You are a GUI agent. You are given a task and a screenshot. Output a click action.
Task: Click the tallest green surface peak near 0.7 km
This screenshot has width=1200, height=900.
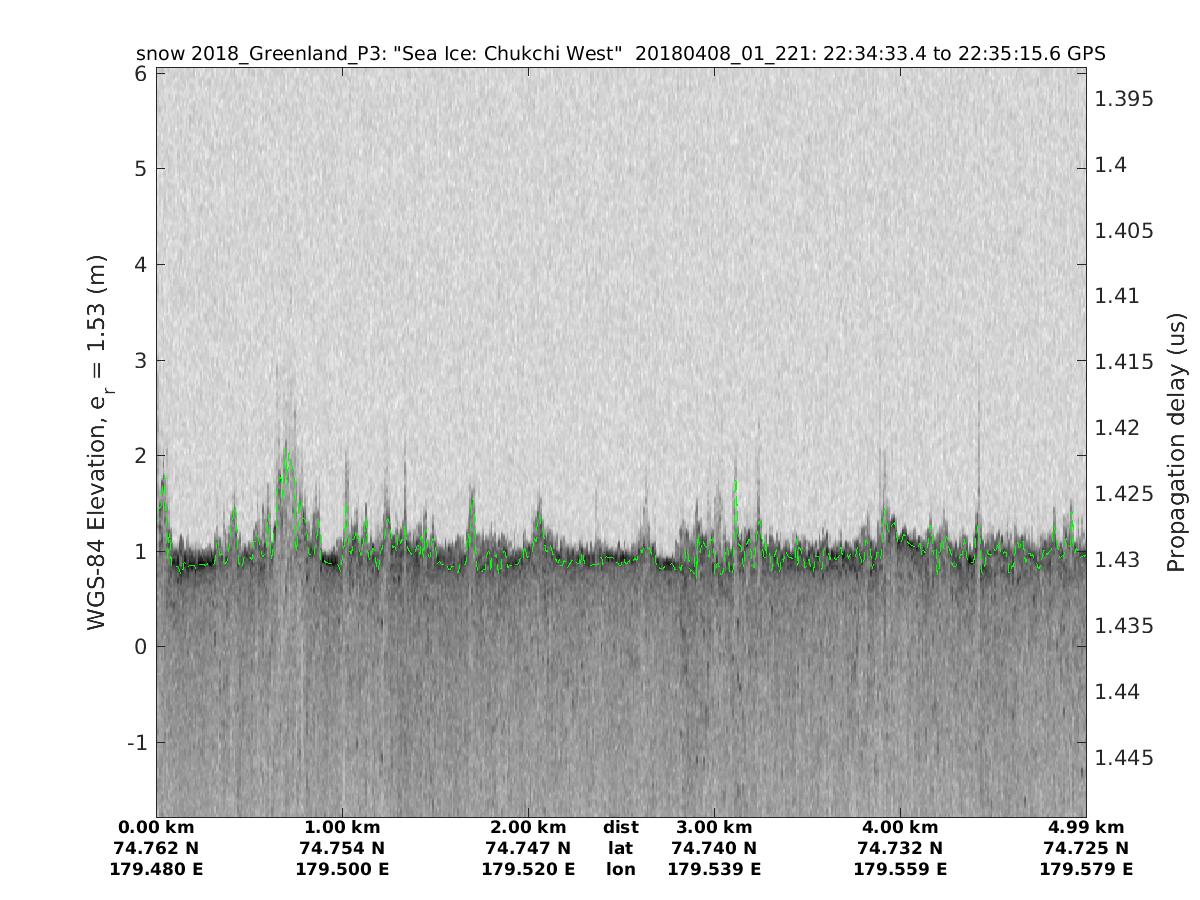pyautogui.click(x=287, y=453)
